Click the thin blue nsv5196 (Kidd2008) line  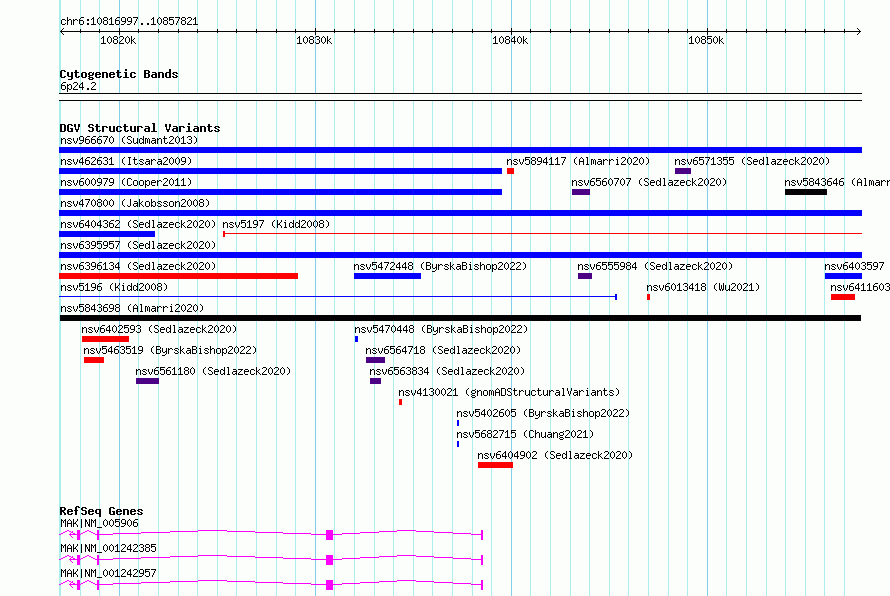[x=338, y=296]
